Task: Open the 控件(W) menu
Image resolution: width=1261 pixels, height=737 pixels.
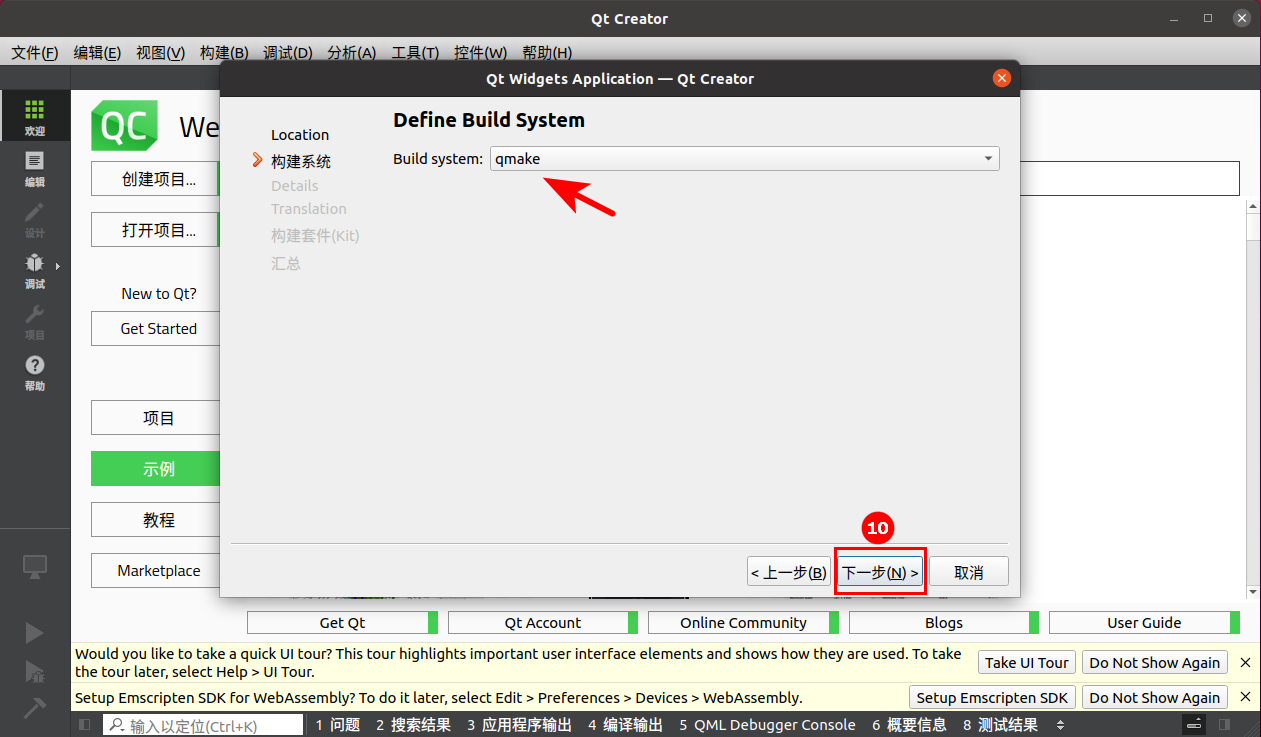Action: 480,53
